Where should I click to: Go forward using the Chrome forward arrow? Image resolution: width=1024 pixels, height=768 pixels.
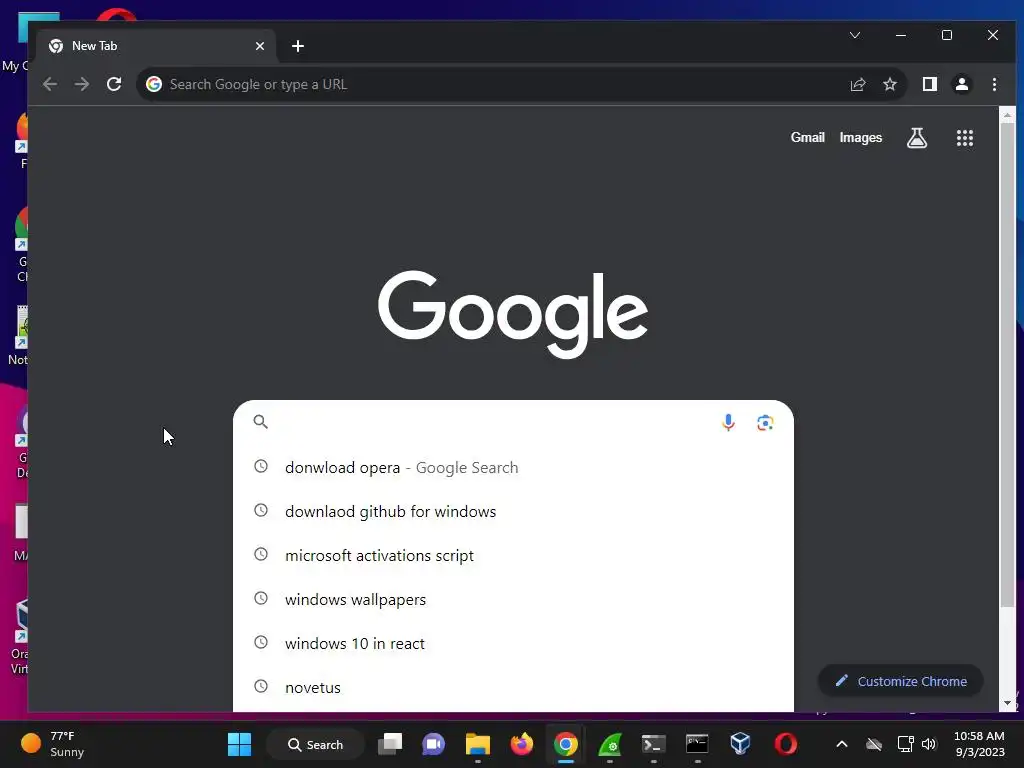[x=82, y=84]
